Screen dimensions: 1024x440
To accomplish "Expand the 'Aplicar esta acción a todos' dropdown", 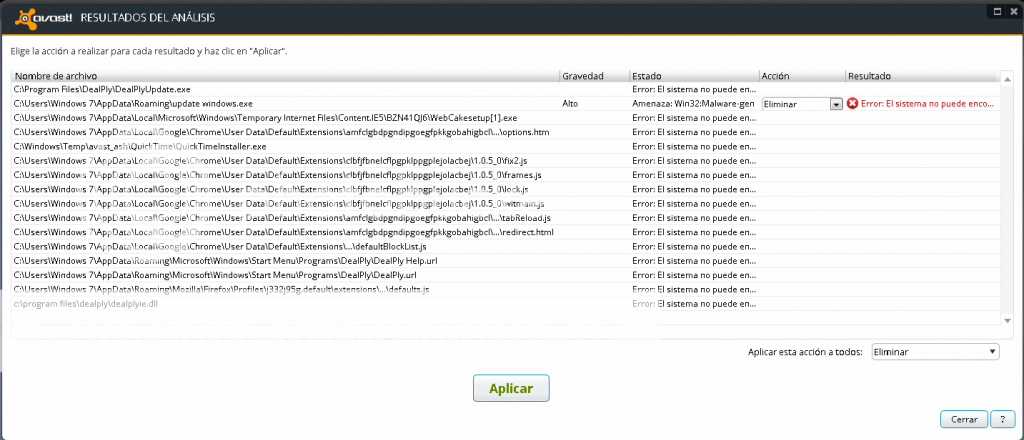I will point(991,352).
